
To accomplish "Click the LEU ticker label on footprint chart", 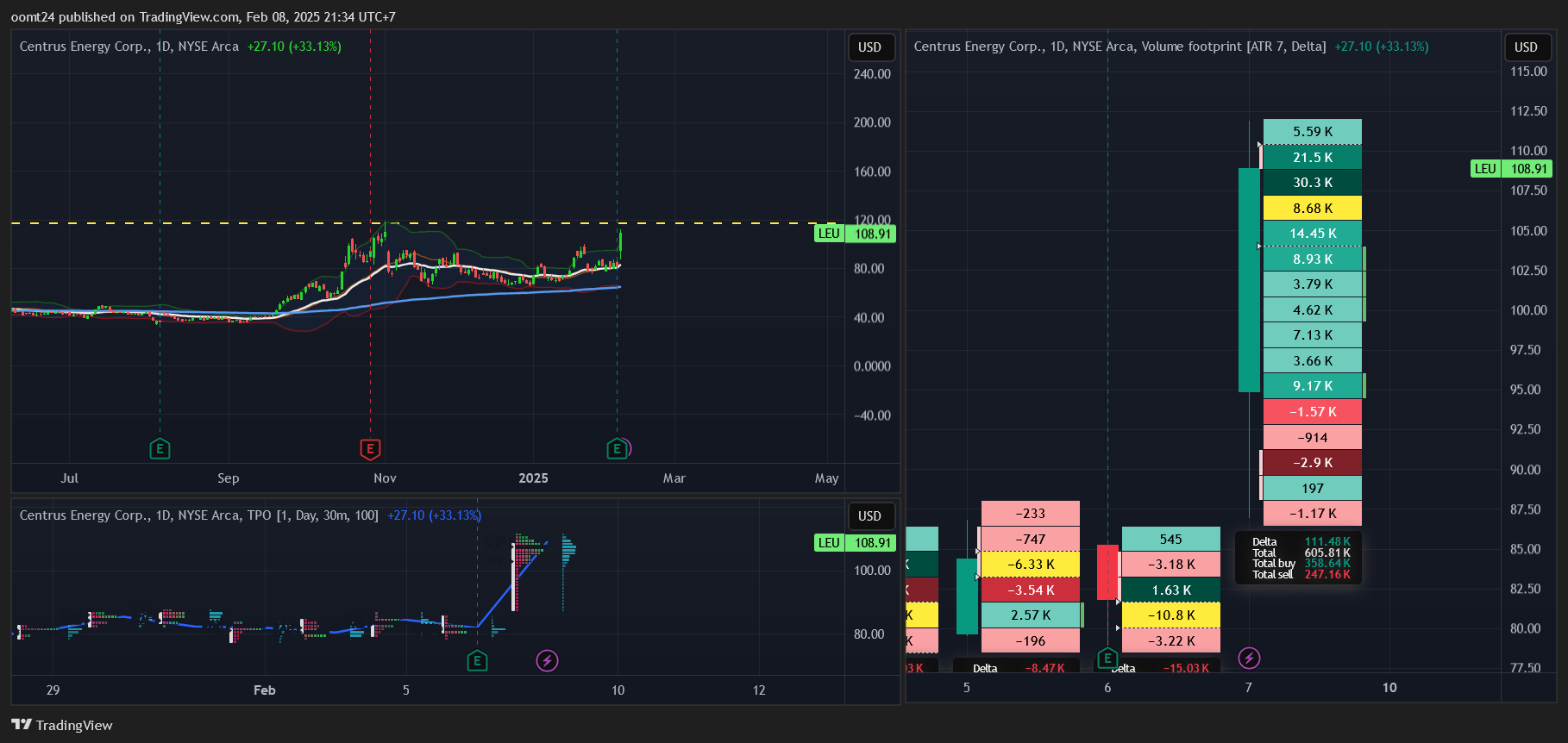I will point(1485,169).
